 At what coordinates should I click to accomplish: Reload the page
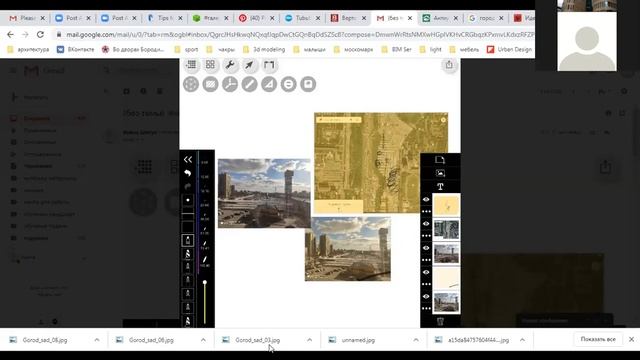40,35
